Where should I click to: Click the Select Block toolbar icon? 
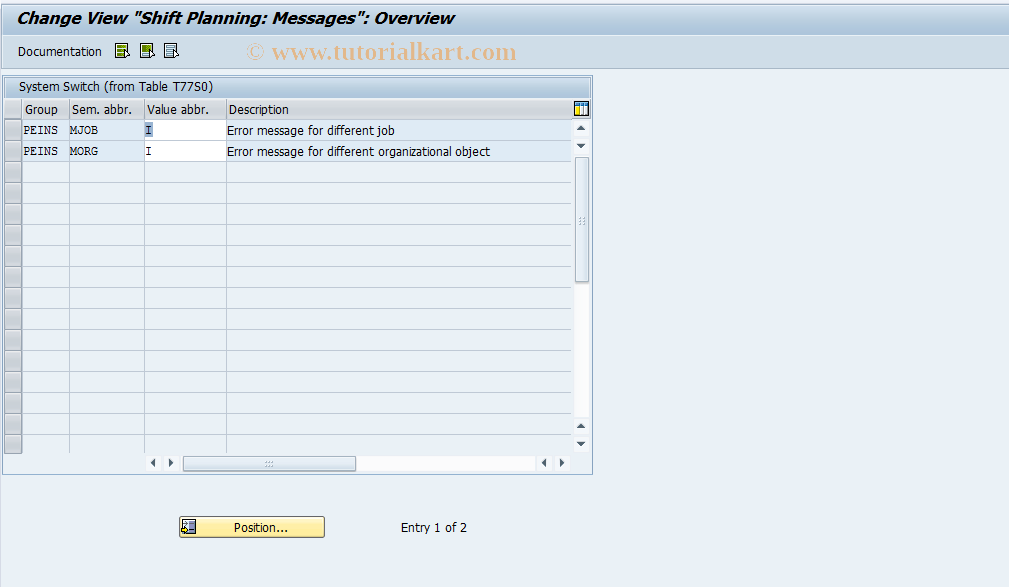(147, 51)
